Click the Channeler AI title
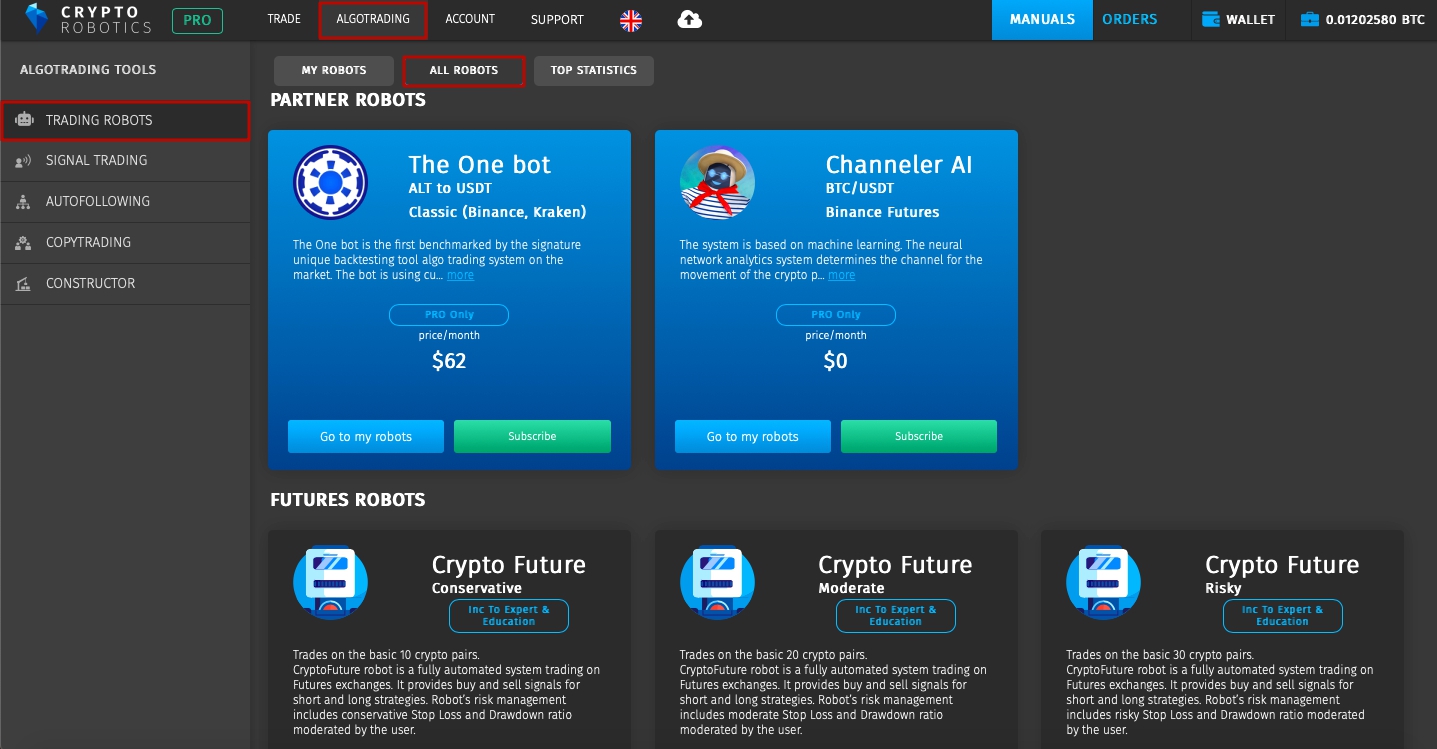This screenshot has height=749, width=1437. [899, 165]
